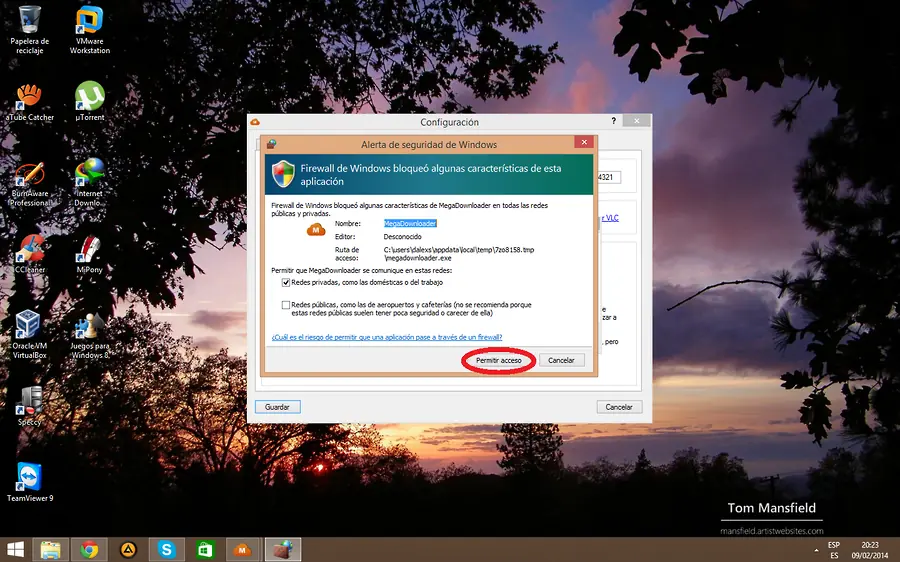Click Cancelar in the firewall alert
The height and width of the screenshot is (562, 900).
561,360
